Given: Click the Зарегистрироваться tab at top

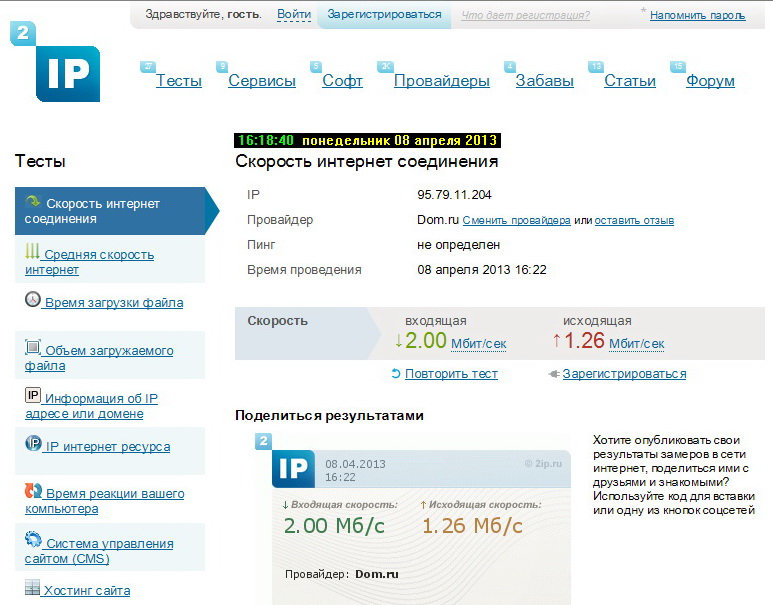Looking at the screenshot, I should coord(384,15).
